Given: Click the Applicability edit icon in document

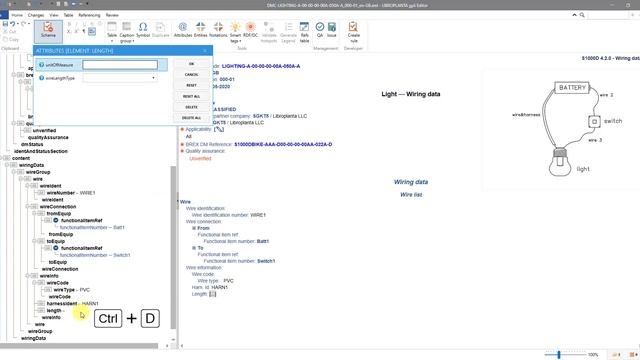Looking at the screenshot, I should [x=219, y=129].
